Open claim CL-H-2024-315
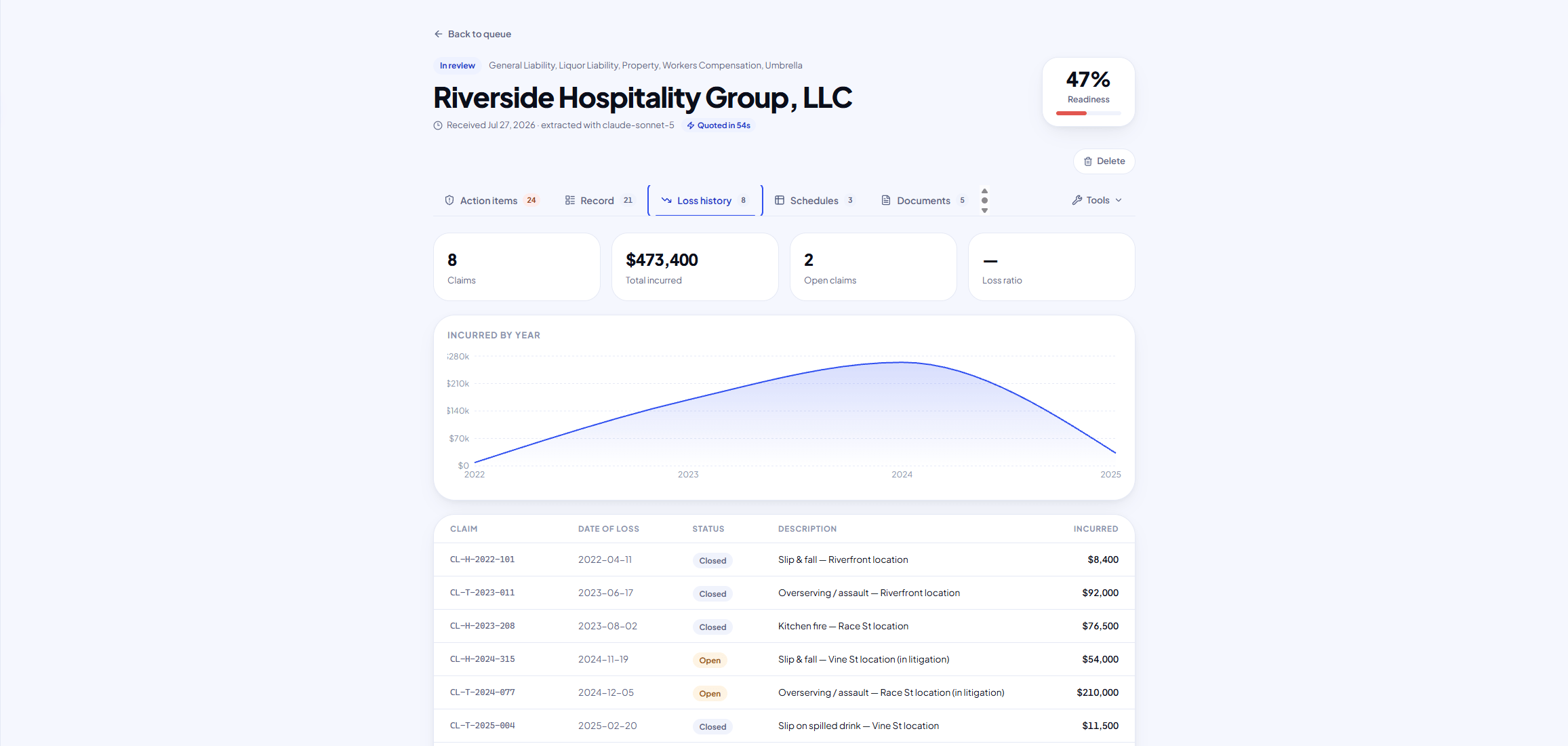 click(483, 660)
